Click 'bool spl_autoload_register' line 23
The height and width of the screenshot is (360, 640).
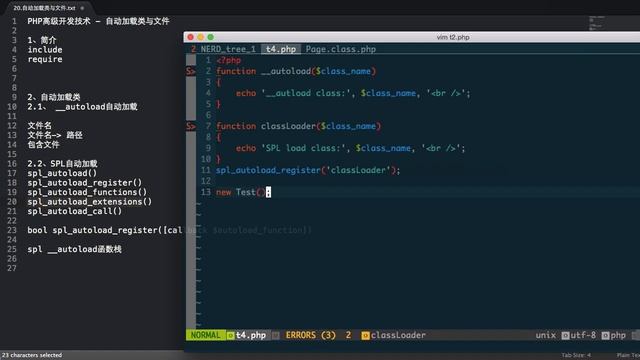(105, 230)
